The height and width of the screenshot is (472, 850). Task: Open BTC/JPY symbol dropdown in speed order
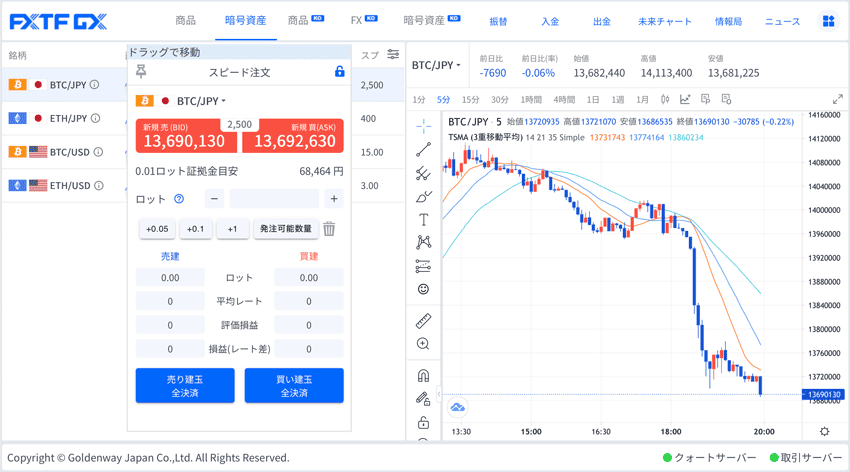[x=201, y=101]
